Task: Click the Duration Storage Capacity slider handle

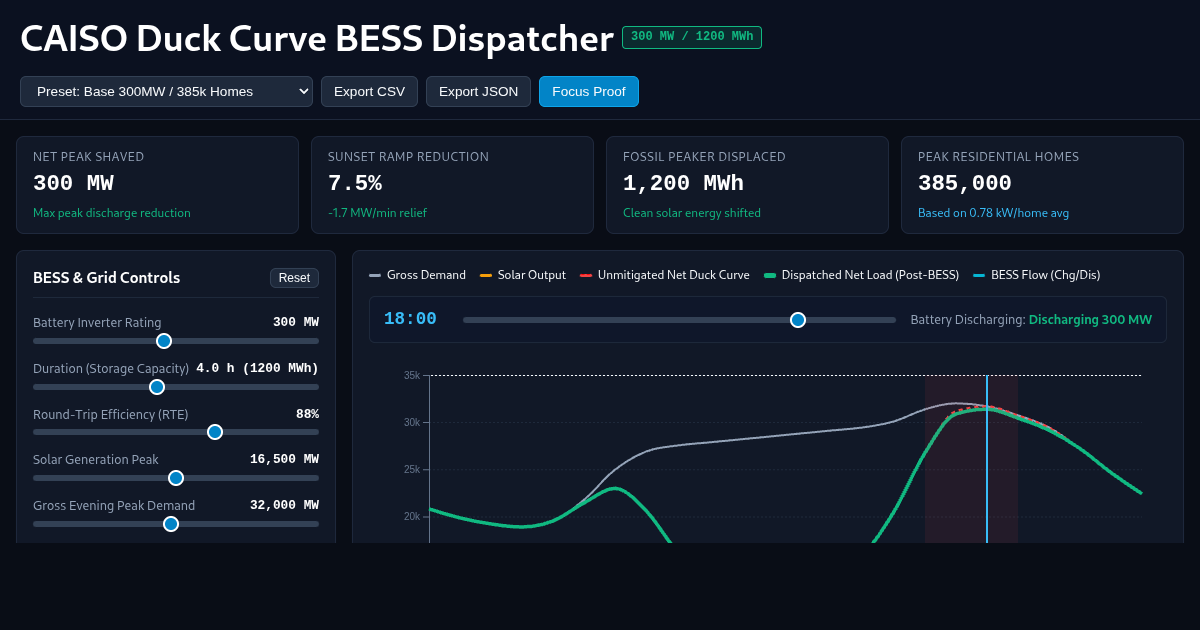Action: 157,387
